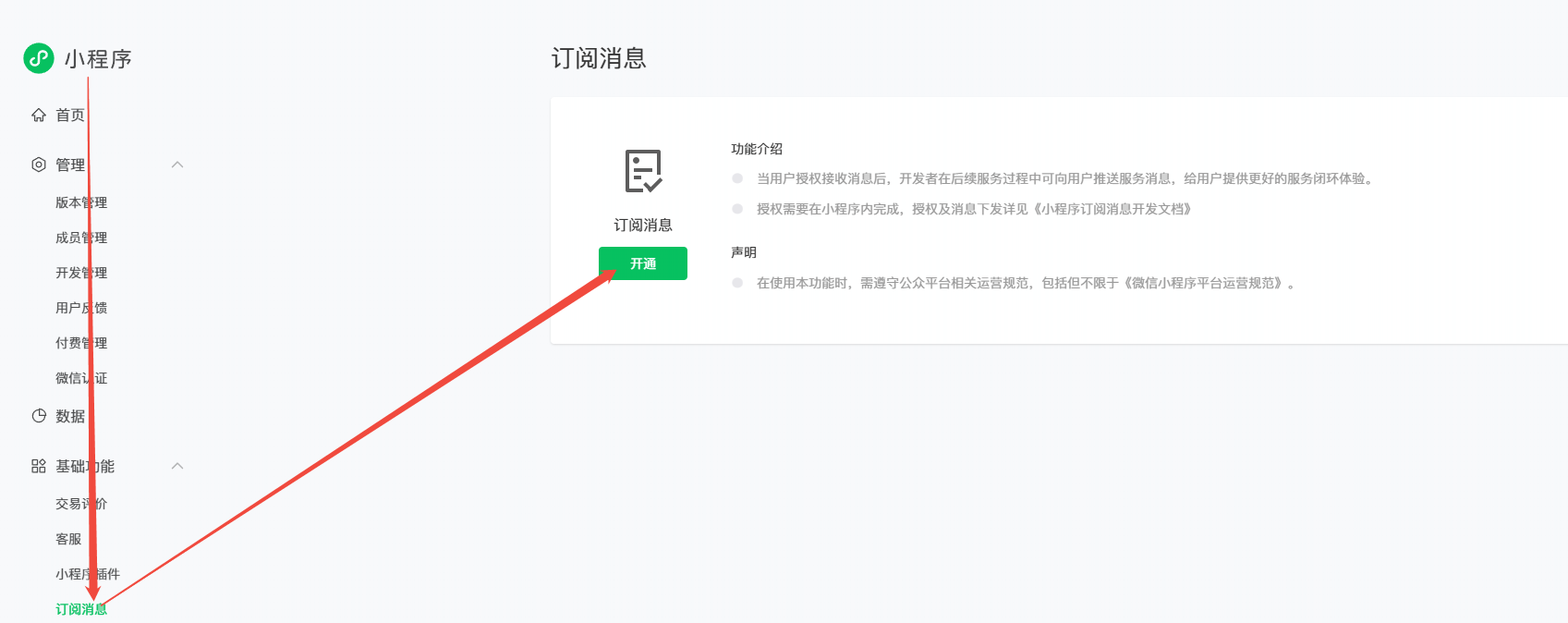Image resolution: width=1568 pixels, height=623 pixels.
Task: Click the hexagon icon beside 管理
Action: coord(39,165)
